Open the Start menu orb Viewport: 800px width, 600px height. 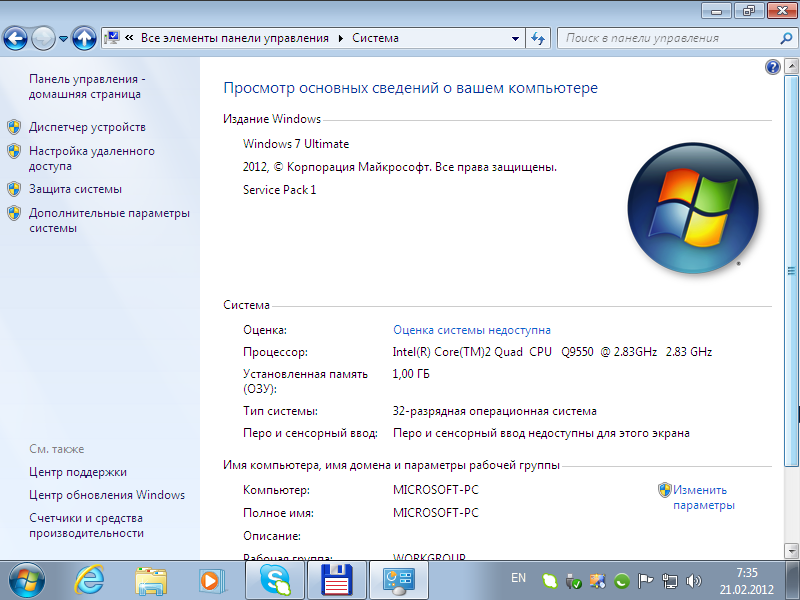click(27, 580)
